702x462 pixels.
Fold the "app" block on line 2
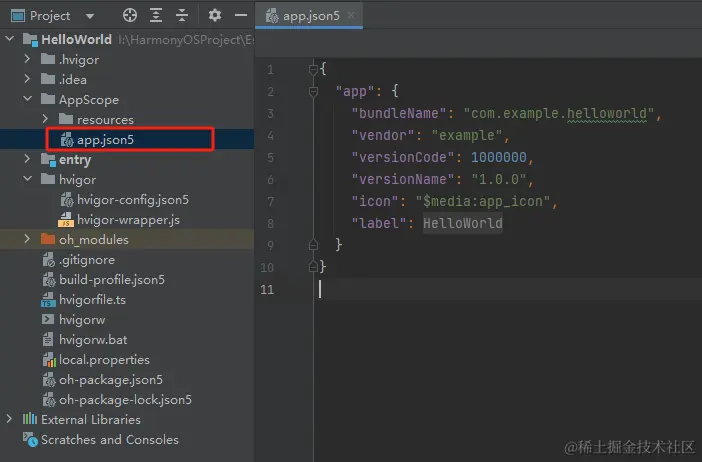point(313,92)
